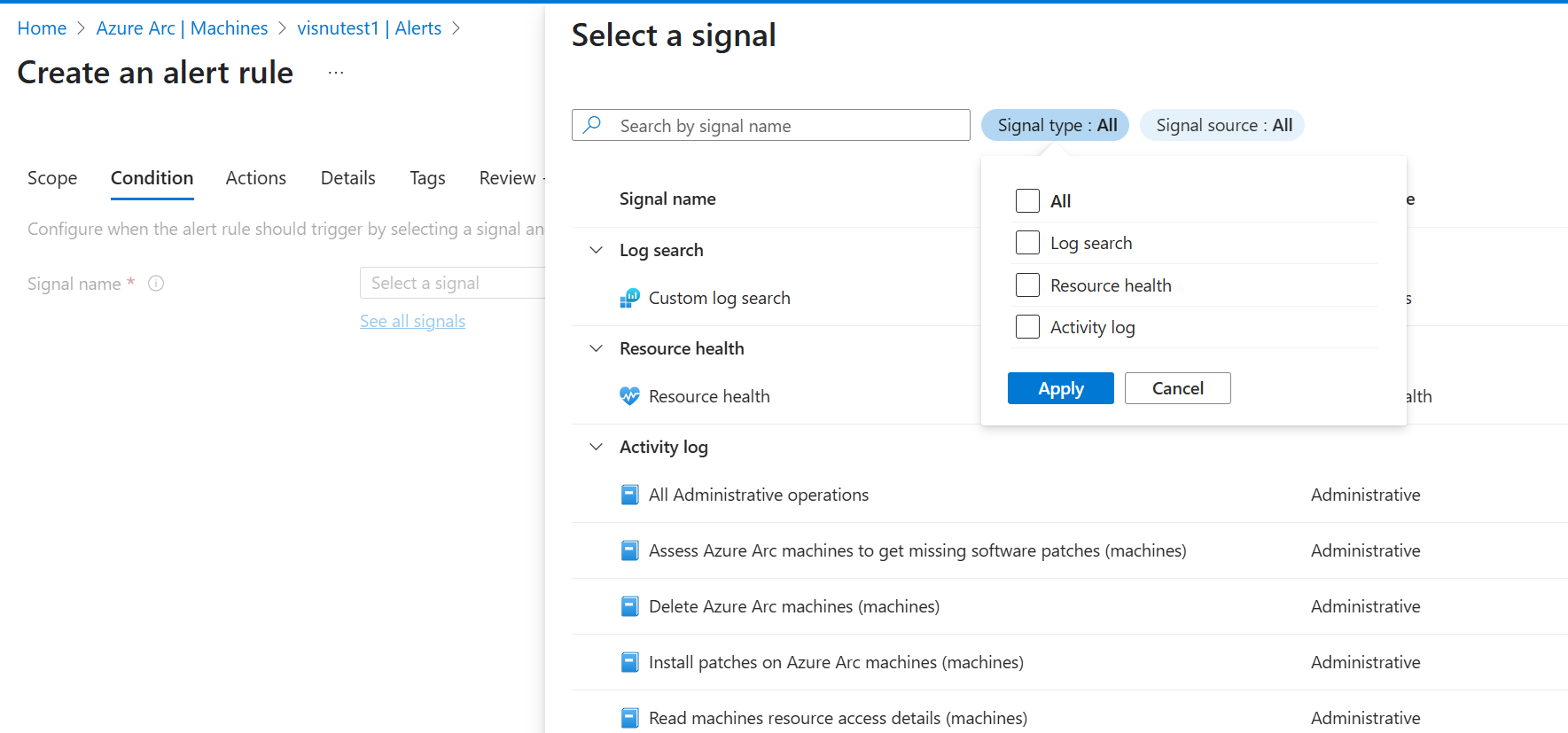The image size is (1568, 733).
Task: Open Azure Arc | Machines breadcrumb
Action: pos(182,28)
